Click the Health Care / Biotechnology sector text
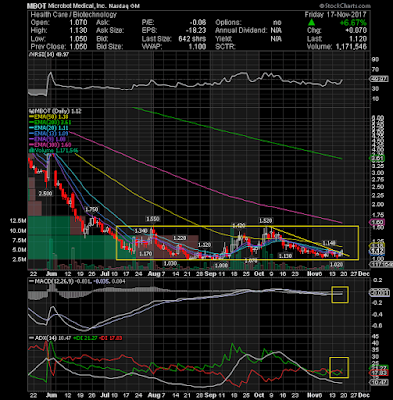This screenshot has height=400, width=393. point(74,15)
